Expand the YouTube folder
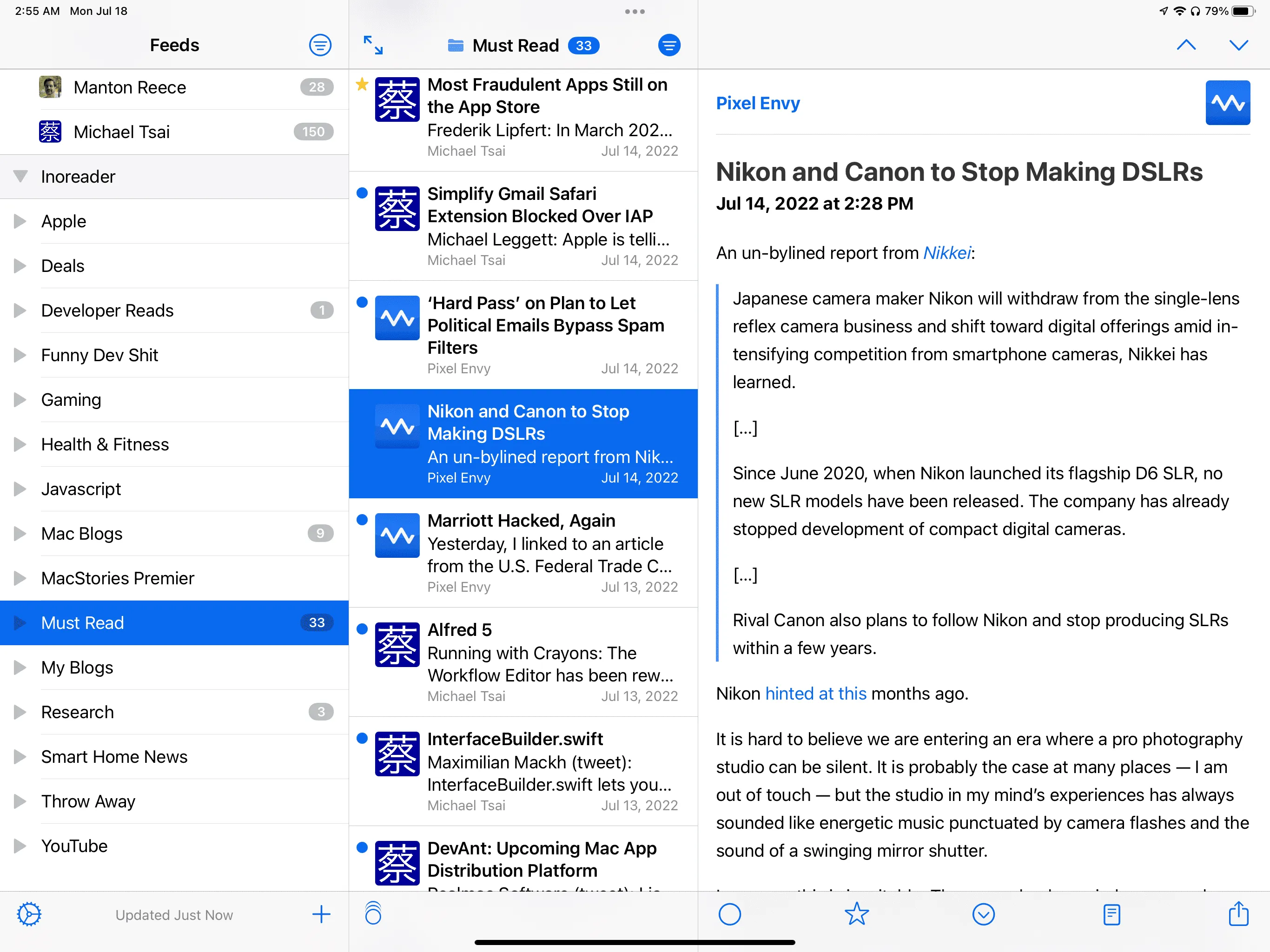Viewport: 1270px width, 952px height. [20, 846]
